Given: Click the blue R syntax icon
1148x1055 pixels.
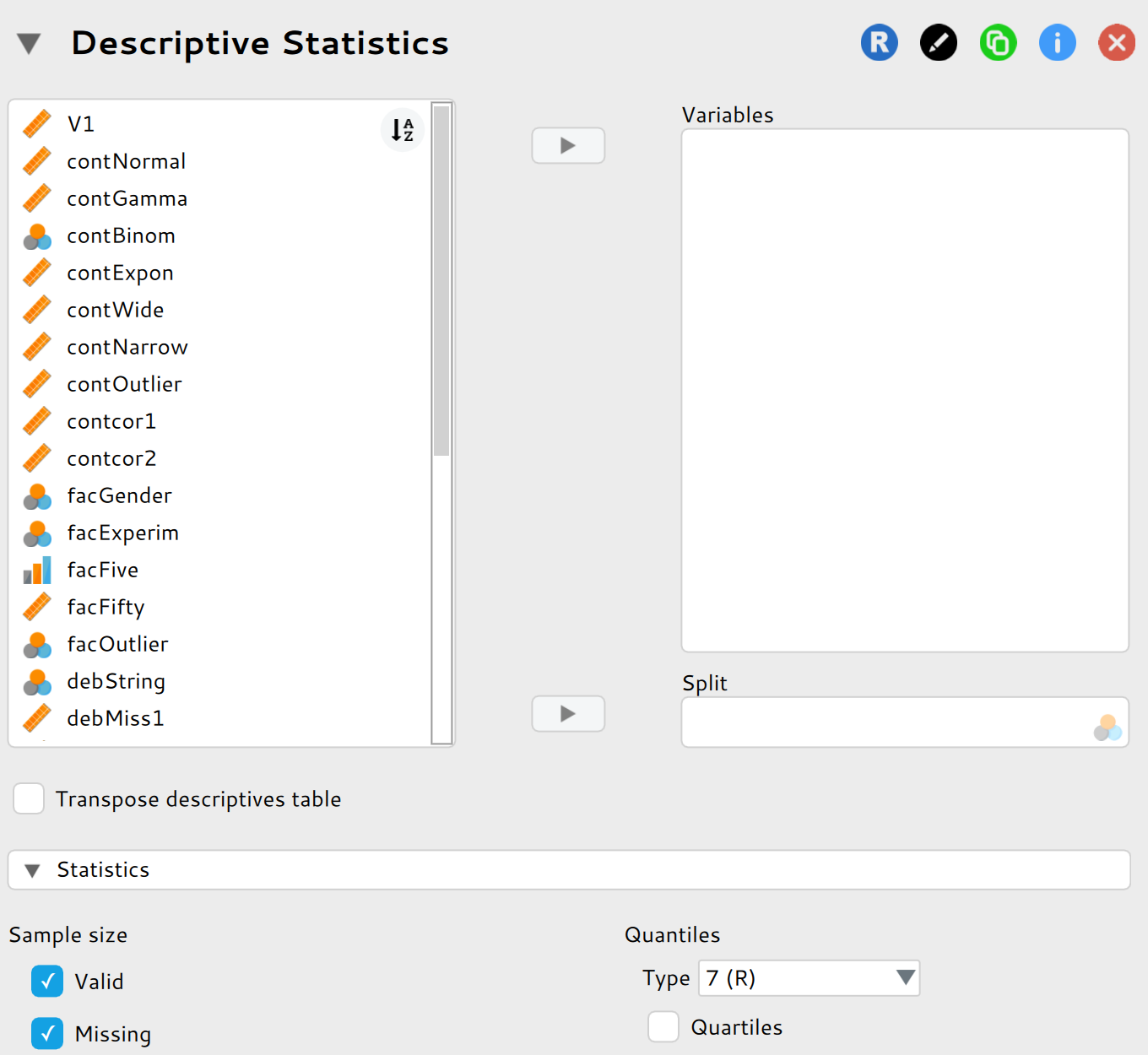Looking at the screenshot, I should (879, 42).
